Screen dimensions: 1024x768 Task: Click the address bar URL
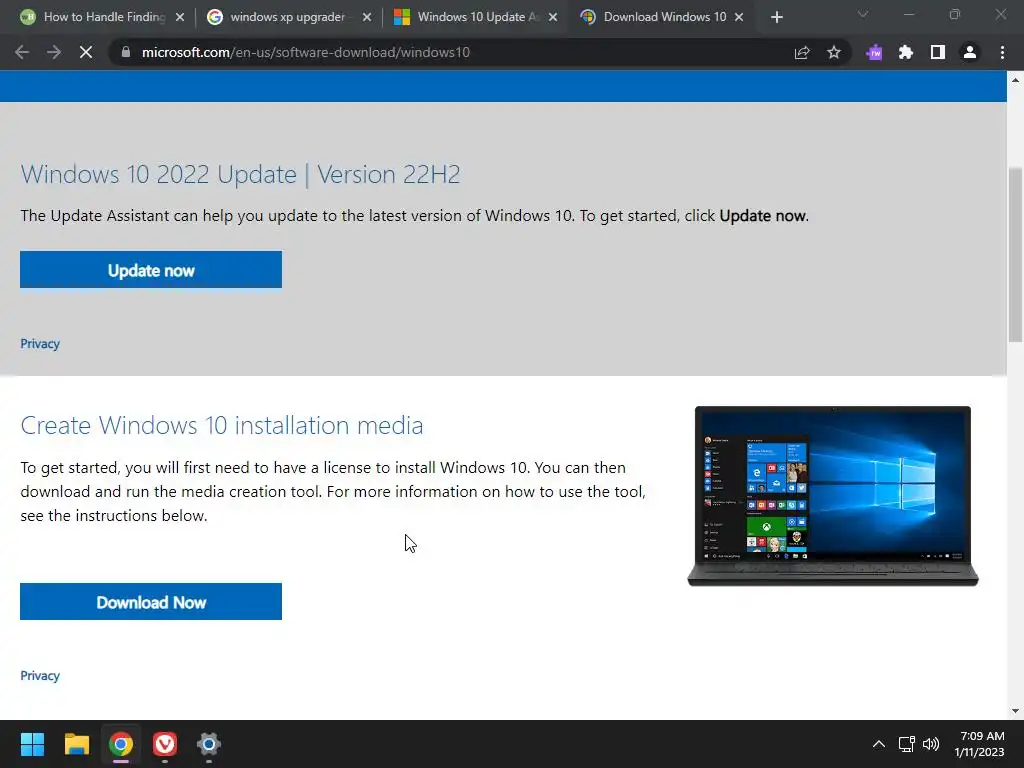click(x=306, y=52)
